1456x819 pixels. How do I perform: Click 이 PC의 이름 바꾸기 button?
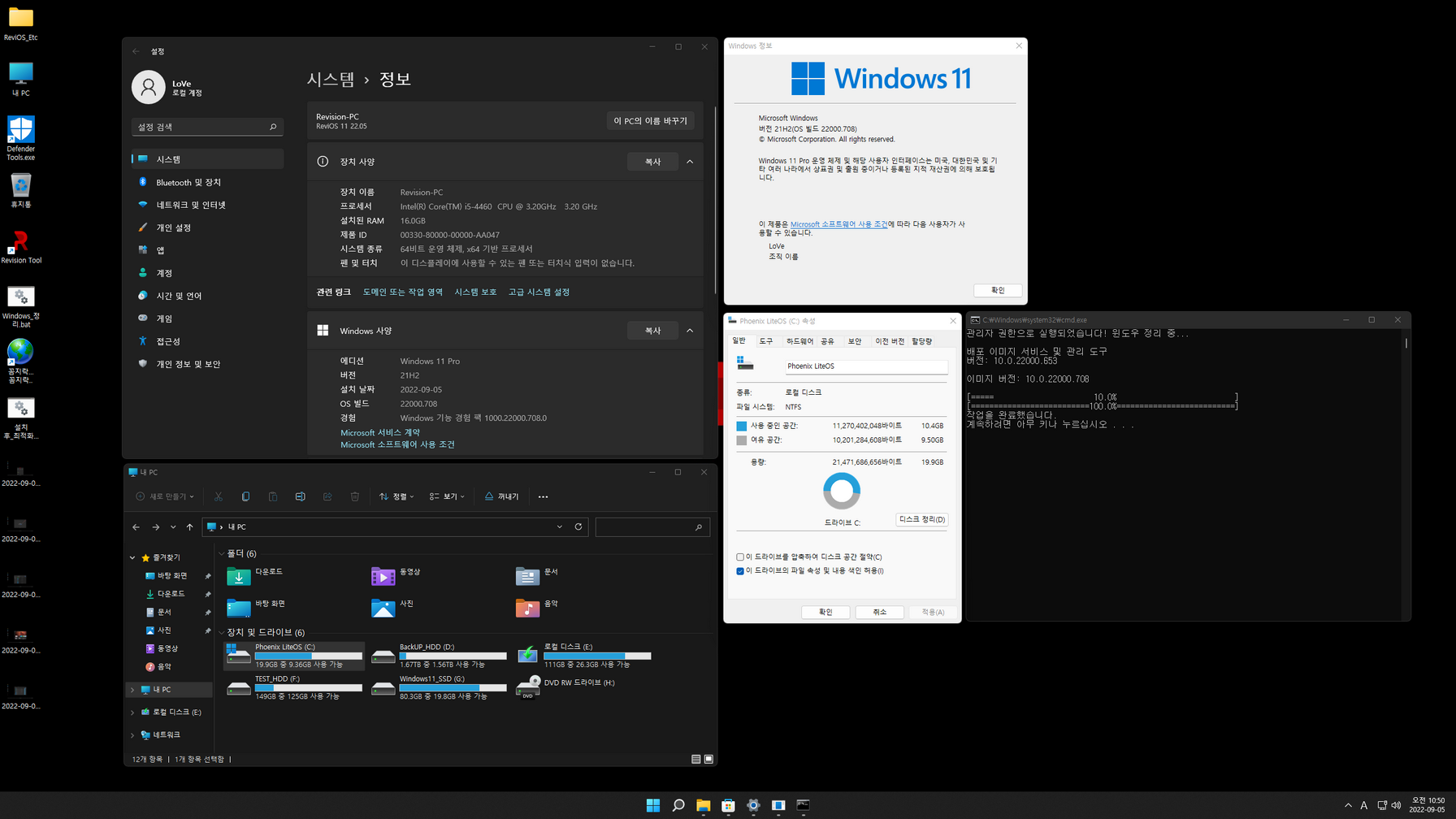click(650, 120)
